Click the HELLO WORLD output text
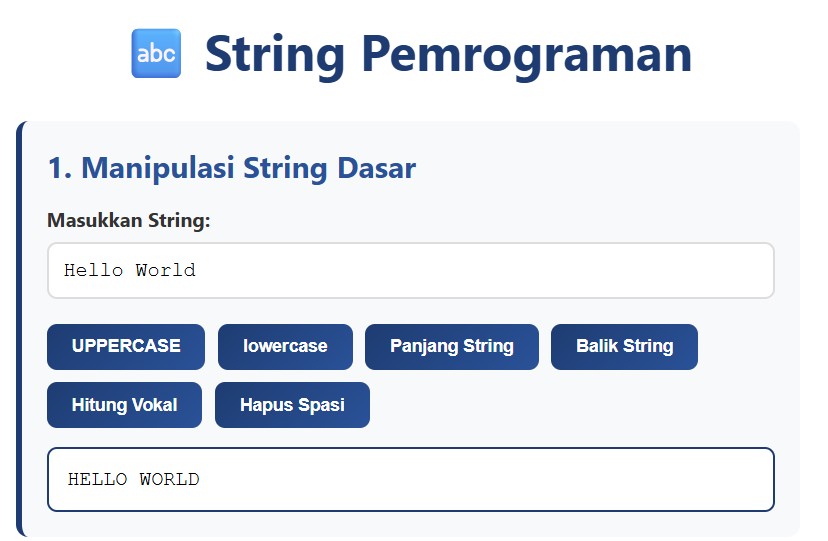The width and height of the screenshot is (828, 541). click(134, 479)
